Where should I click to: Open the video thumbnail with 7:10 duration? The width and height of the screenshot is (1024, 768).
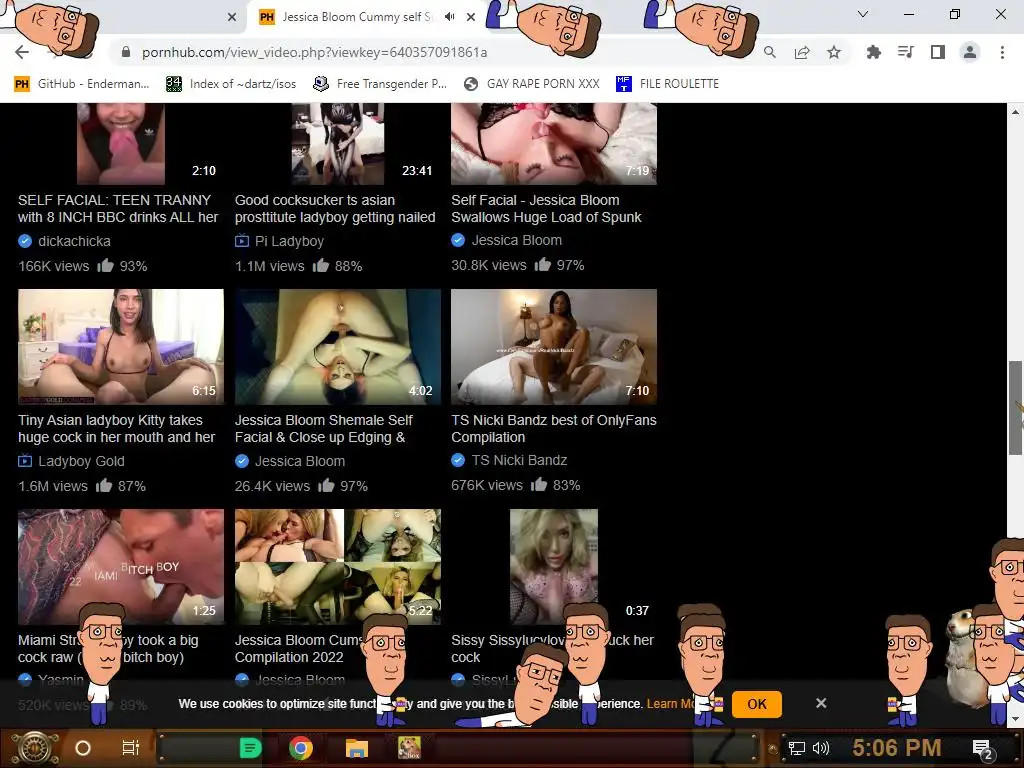point(554,347)
